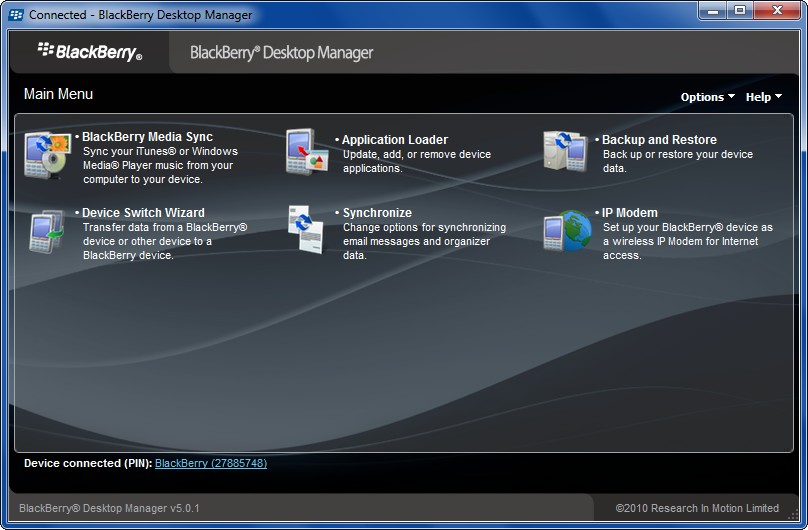Image resolution: width=808 pixels, height=530 pixels.
Task: Maximize the Desktop Manager window
Action: tap(740, 11)
